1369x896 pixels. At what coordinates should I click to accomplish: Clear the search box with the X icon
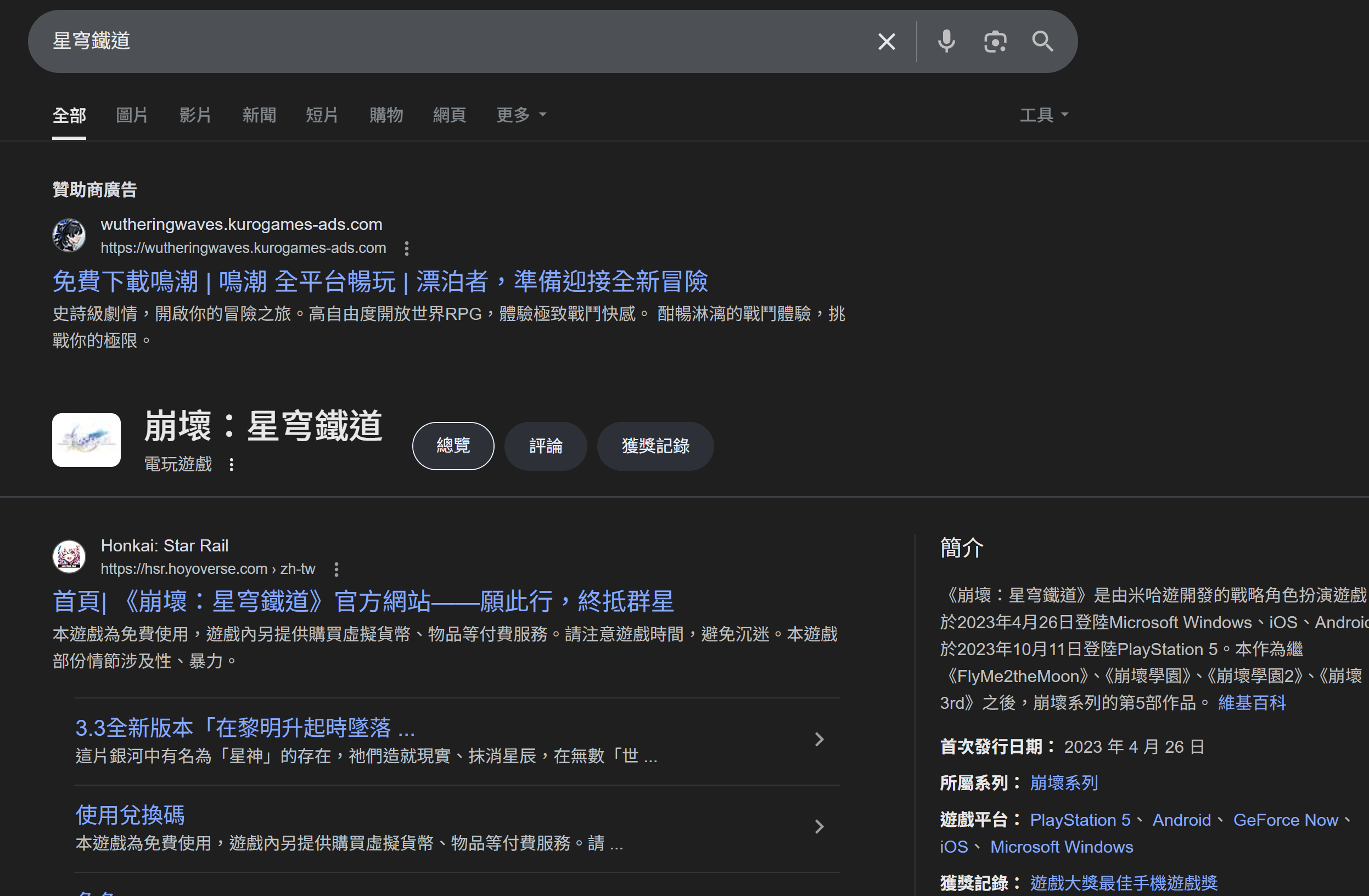click(x=887, y=41)
